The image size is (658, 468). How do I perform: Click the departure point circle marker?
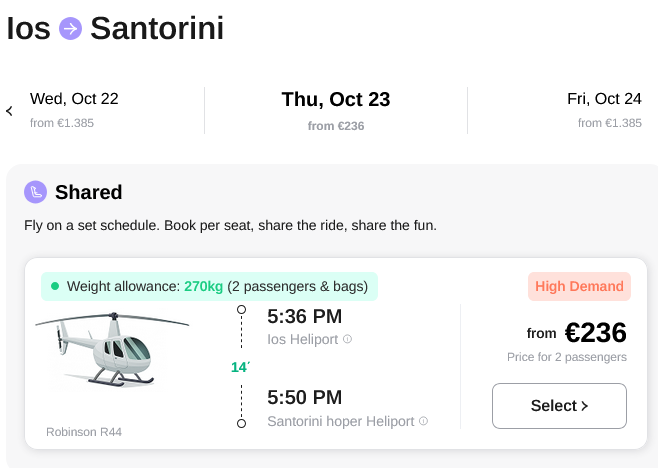(241, 310)
